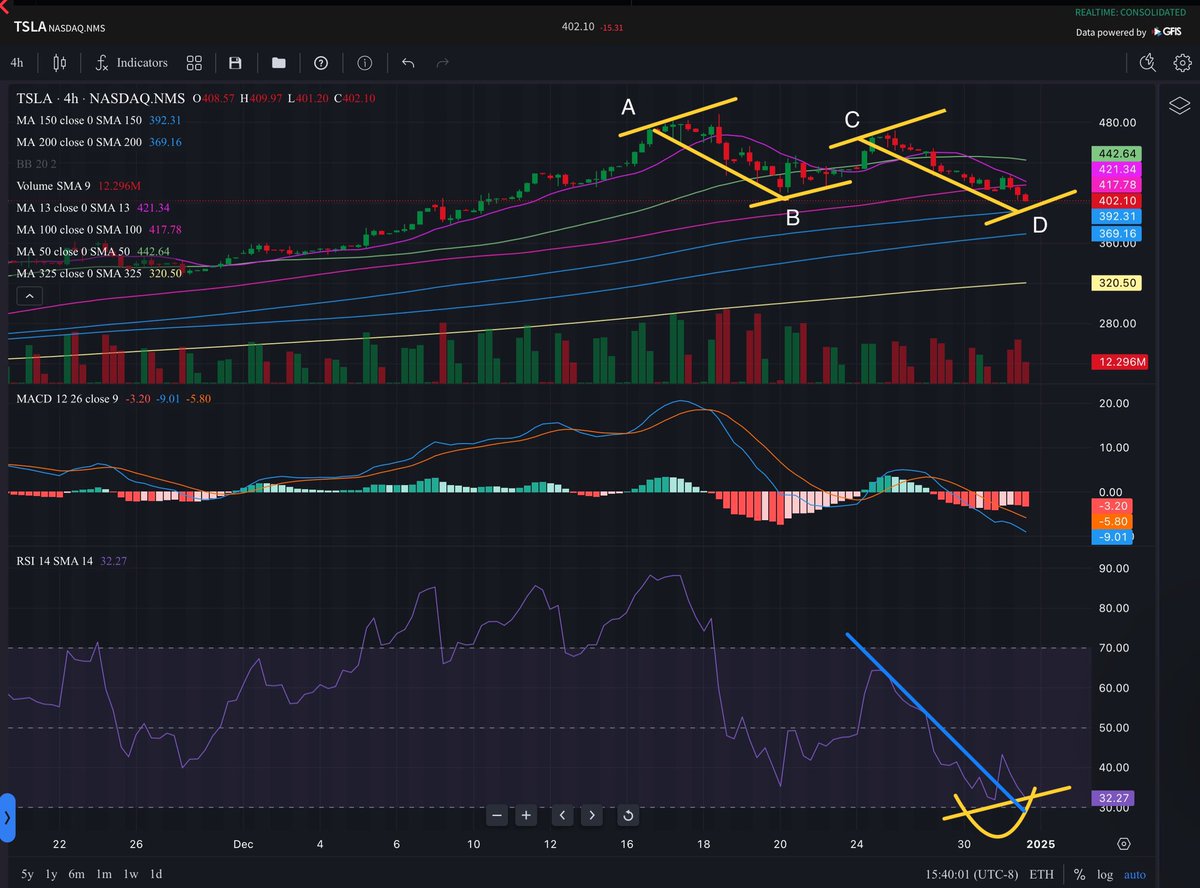1200x888 pixels.
Task: Switch to 1d timeframe tab
Action: tap(156, 874)
